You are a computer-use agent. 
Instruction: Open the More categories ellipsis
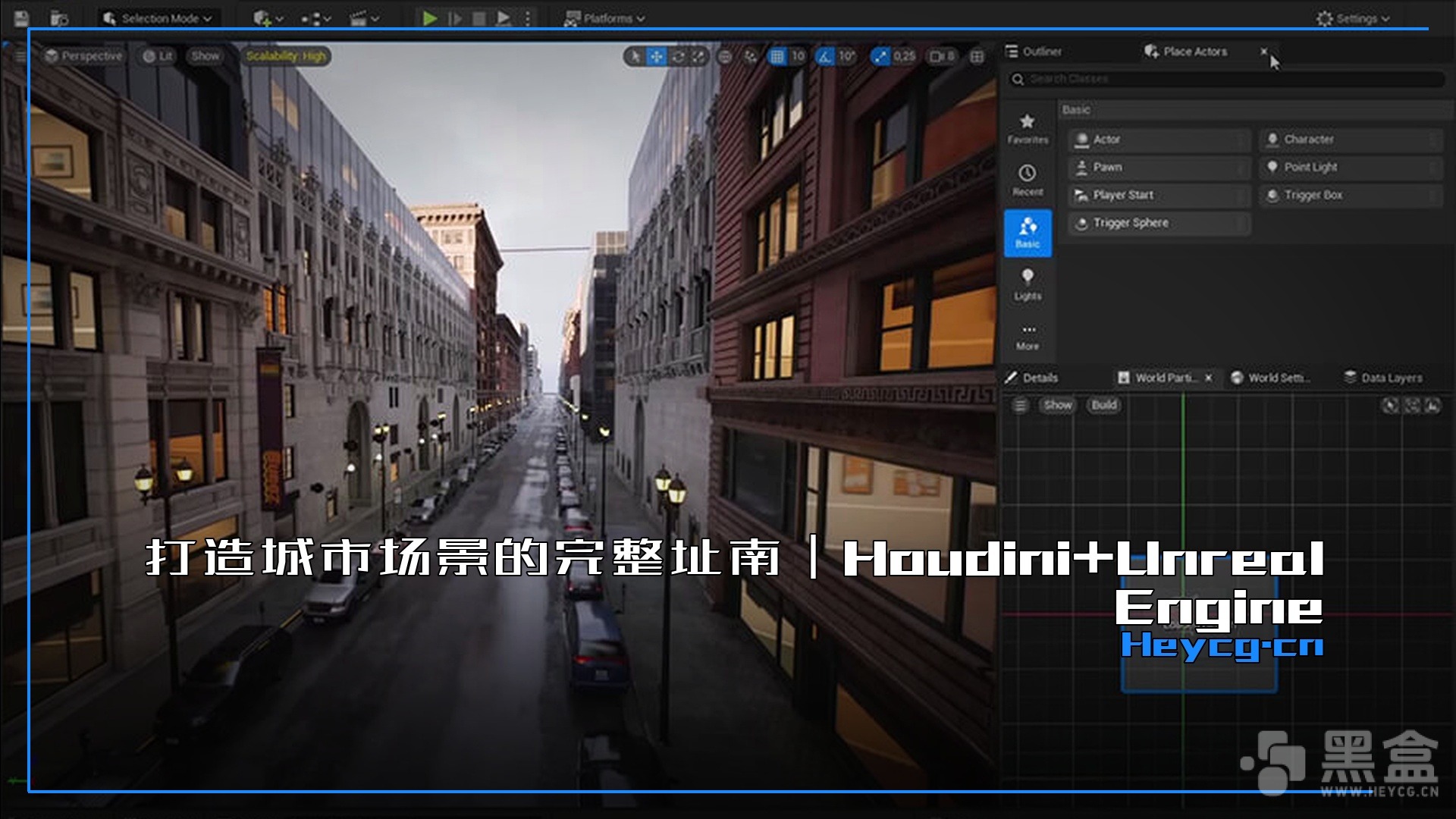coord(1028,337)
